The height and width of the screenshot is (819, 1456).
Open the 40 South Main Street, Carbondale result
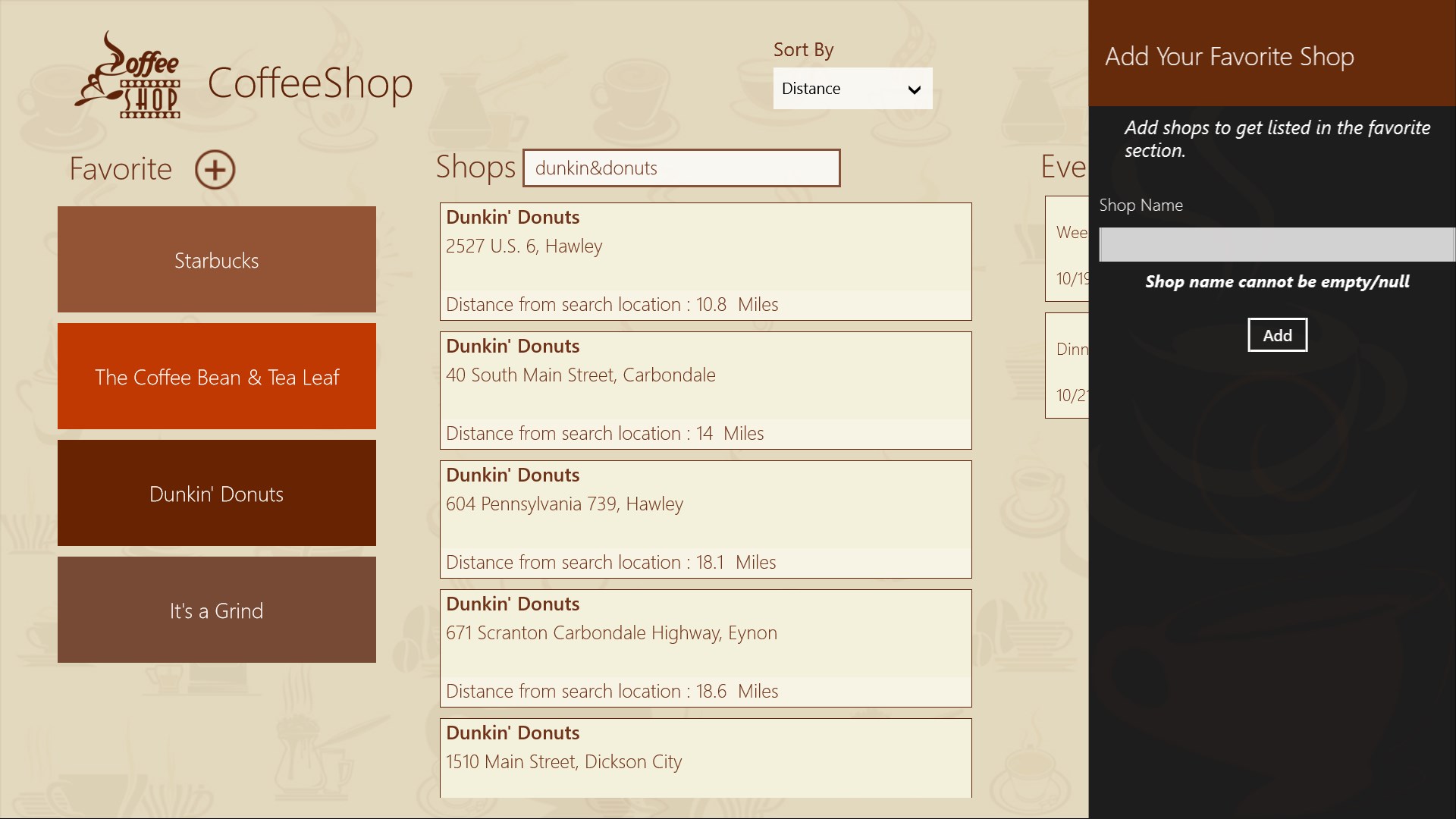pyautogui.click(x=705, y=390)
